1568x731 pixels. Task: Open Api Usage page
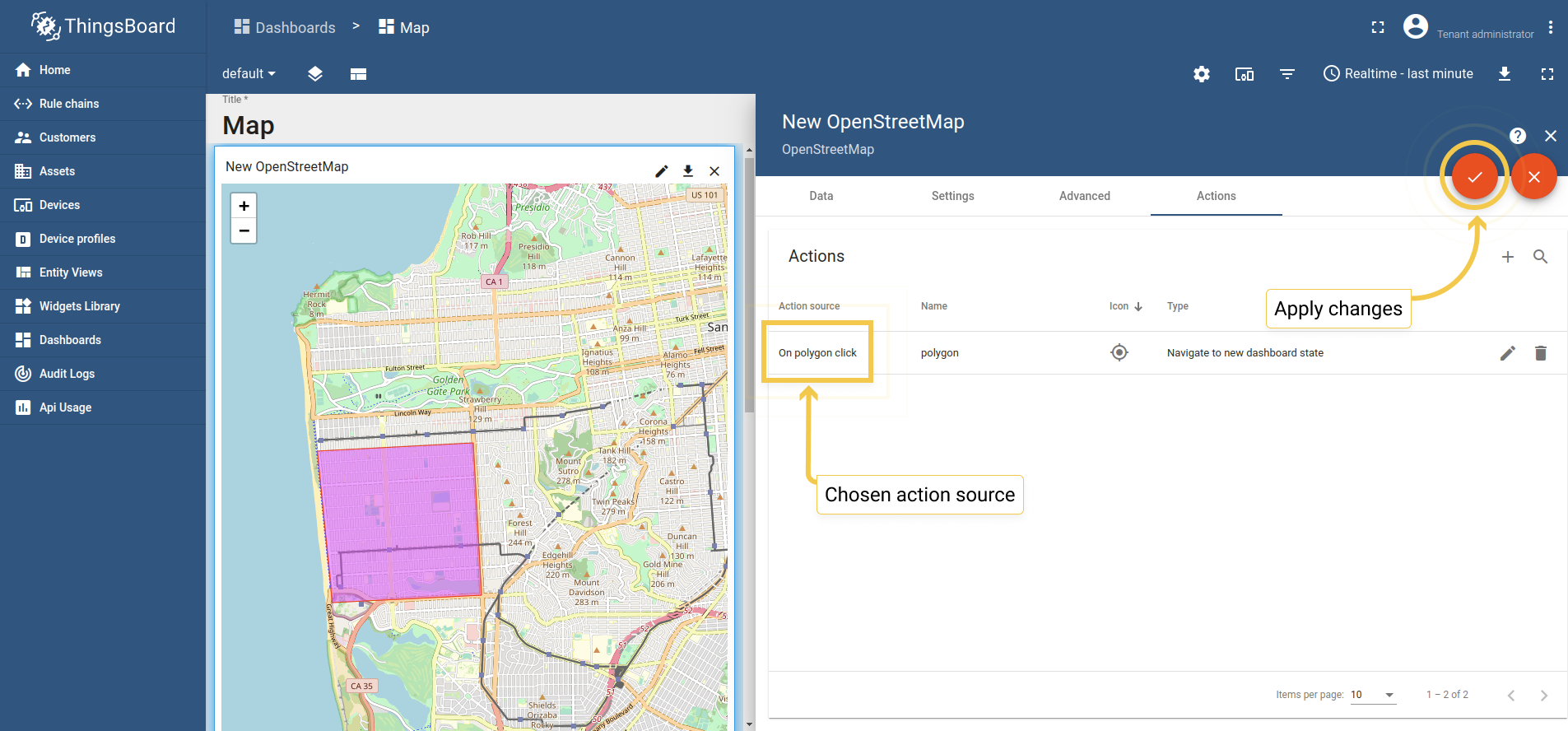pyautogui.click(x=103, y=407)
